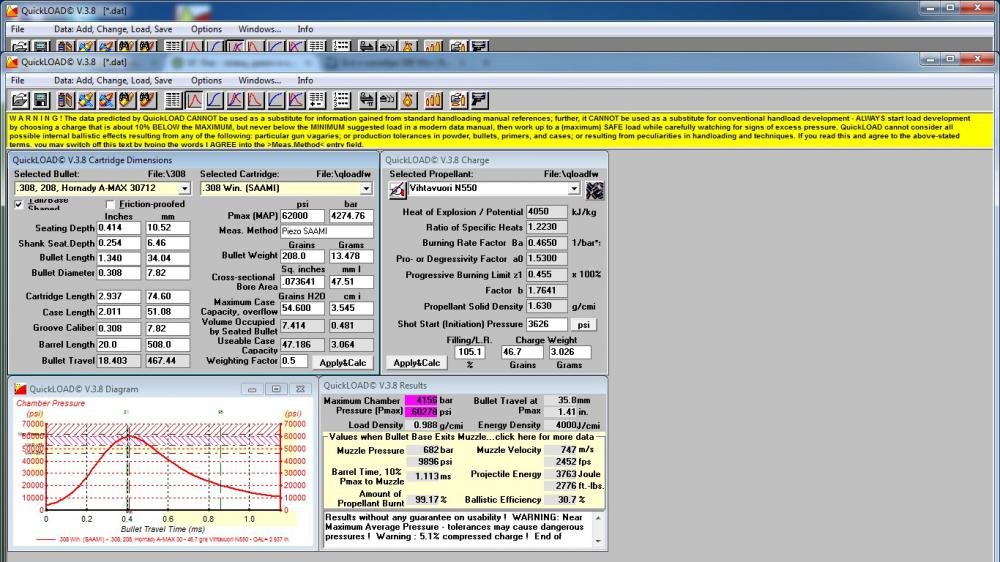Click the Bullet Weight grains field

[x=302, y=256]
